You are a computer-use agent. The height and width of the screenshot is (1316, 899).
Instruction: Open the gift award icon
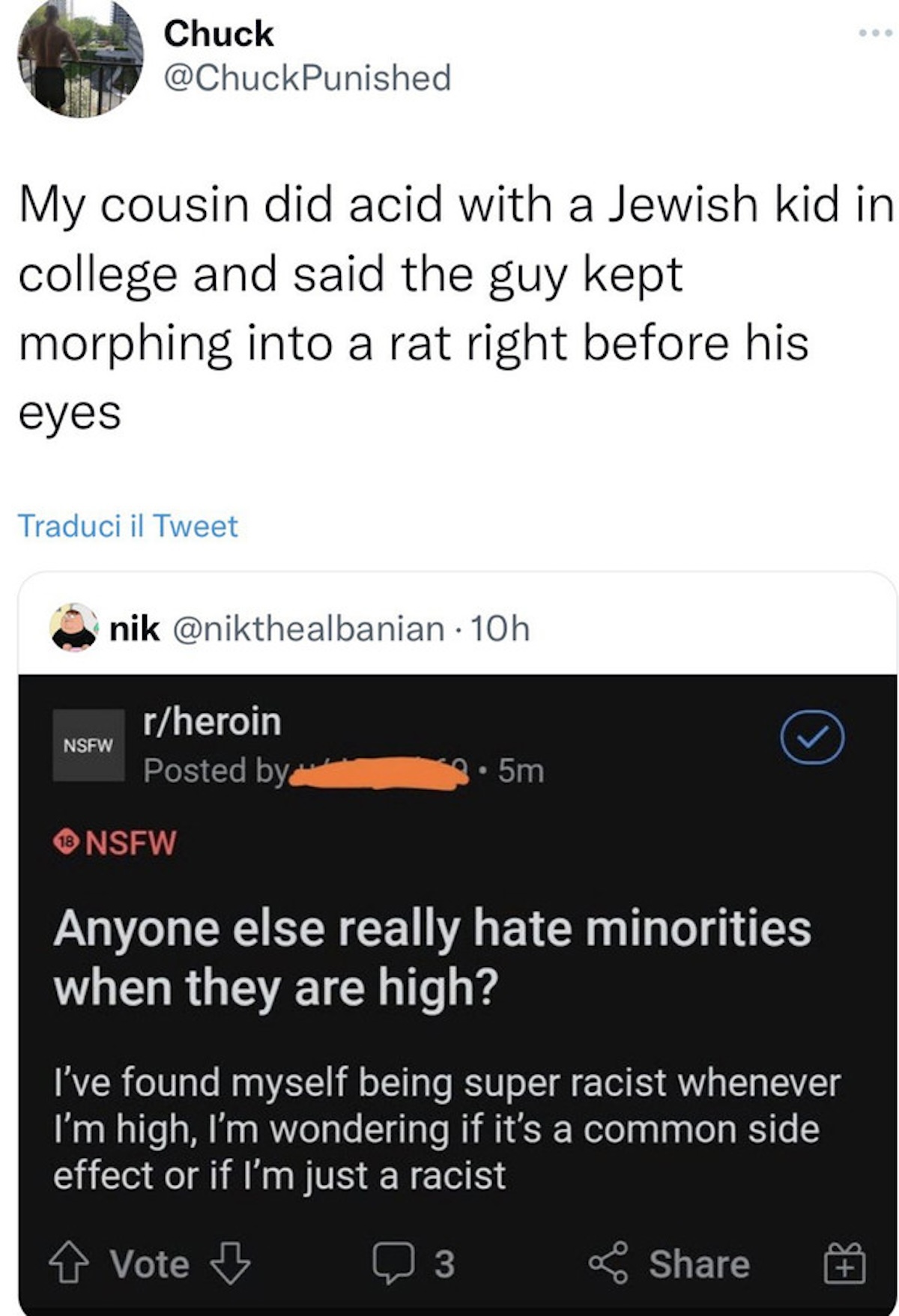844,1263
